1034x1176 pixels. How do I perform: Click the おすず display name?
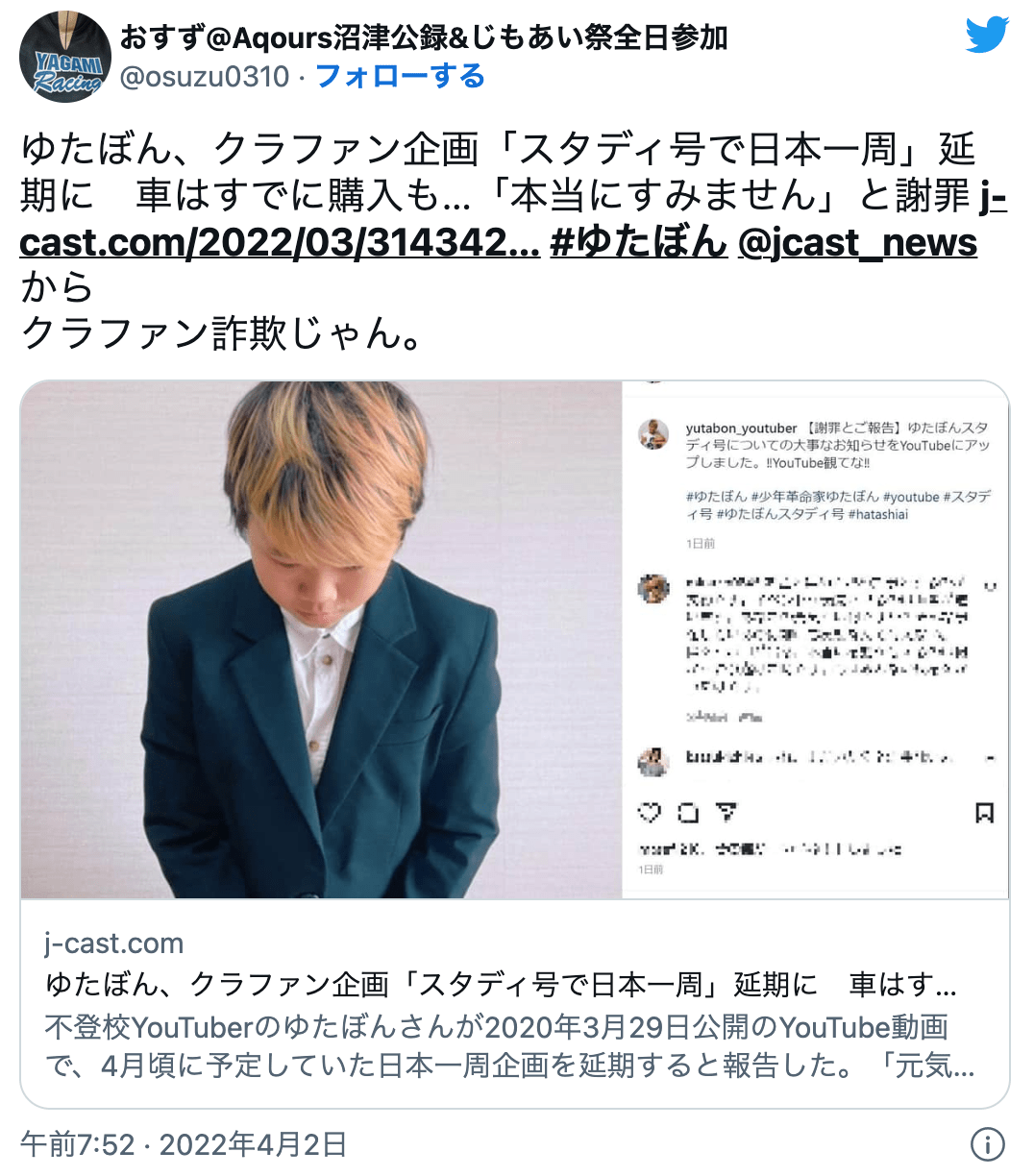point(424,37)
